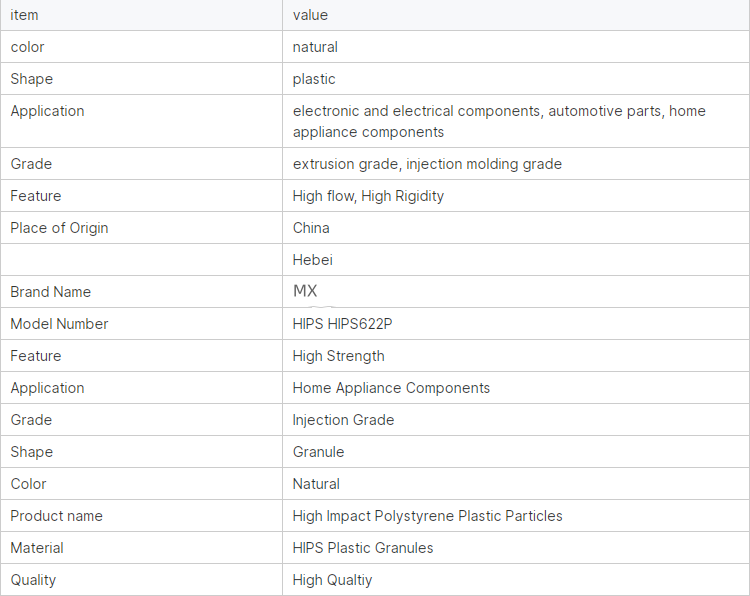Click the "HIPS Plastic Granules" value
Image resolution: width=750 pixels, height=596 pixels.
[x=363, y=548]
